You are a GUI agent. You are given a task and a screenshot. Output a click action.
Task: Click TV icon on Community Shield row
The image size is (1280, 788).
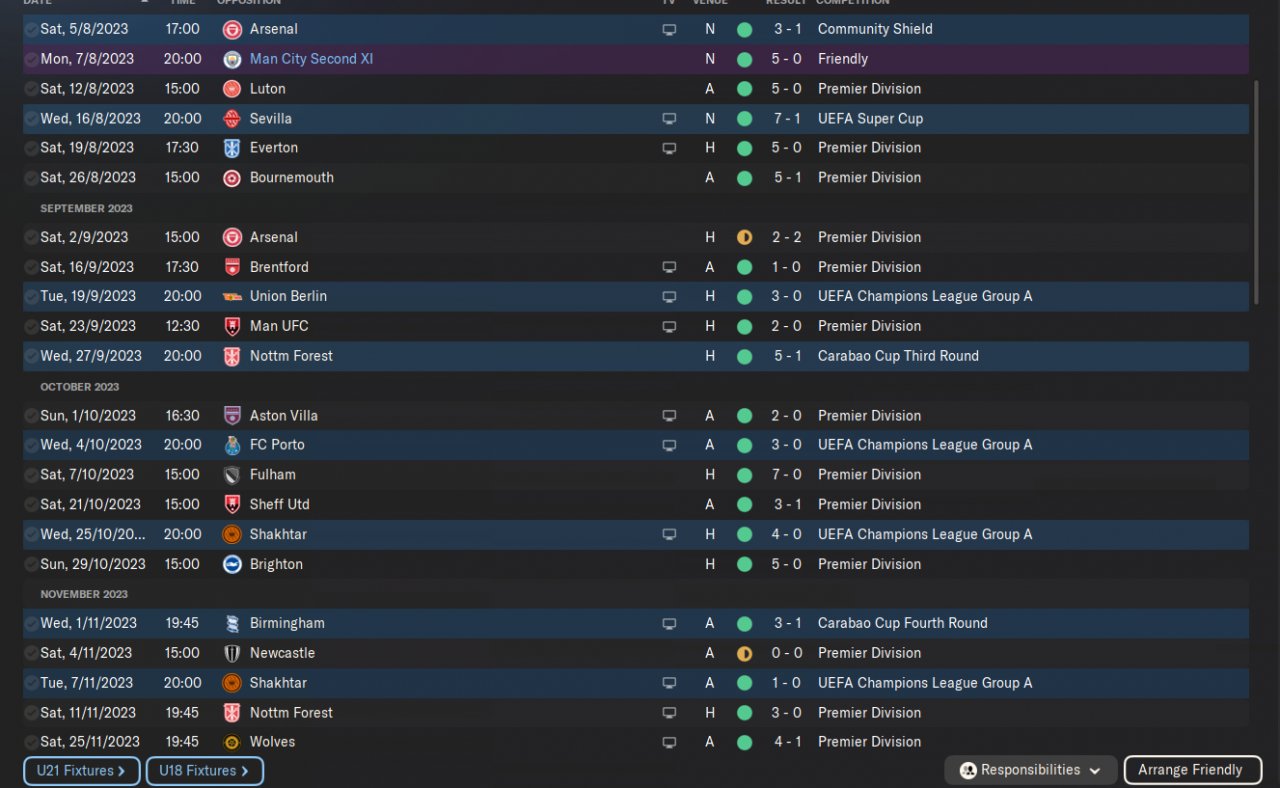[x=669, y=30]
